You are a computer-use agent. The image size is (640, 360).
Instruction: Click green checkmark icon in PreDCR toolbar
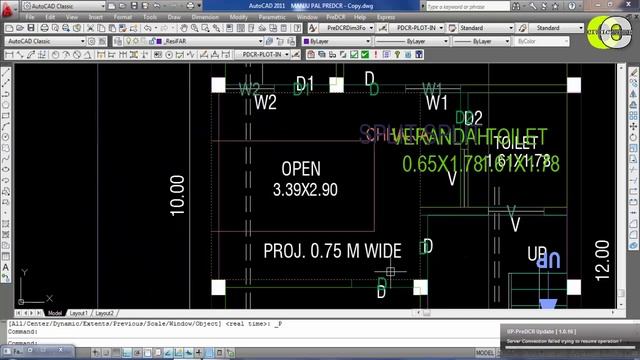click(x=364, y=55)
